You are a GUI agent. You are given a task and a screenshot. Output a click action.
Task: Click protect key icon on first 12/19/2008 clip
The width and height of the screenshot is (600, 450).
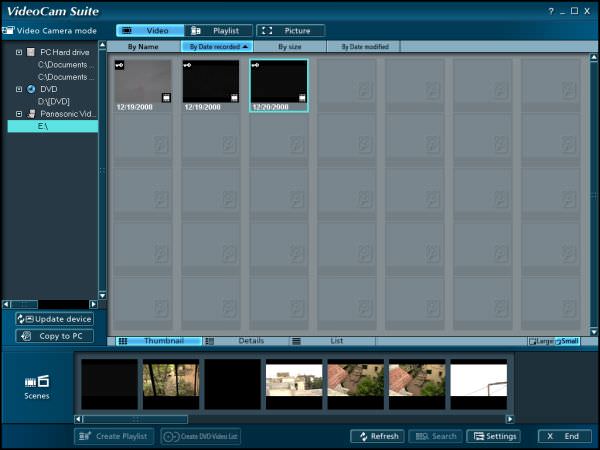coord(119,65)
